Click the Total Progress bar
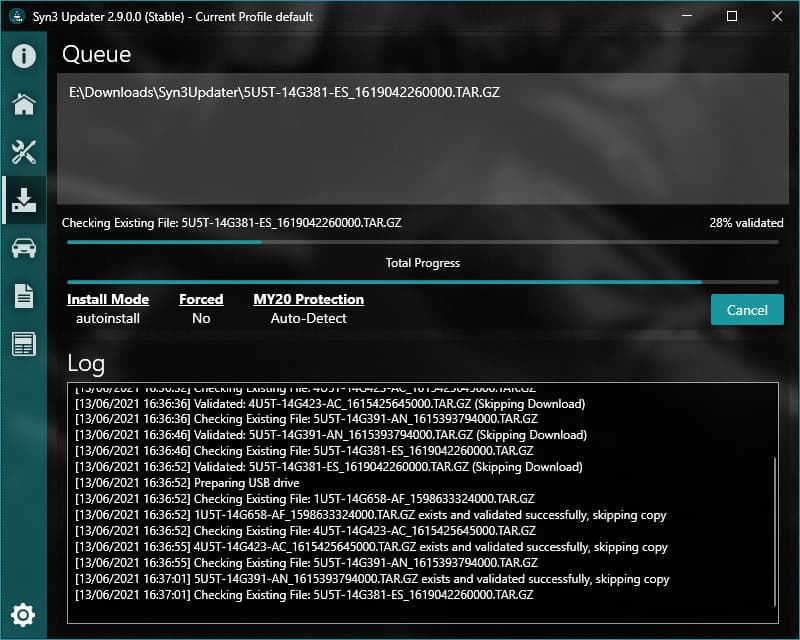This screenshot has height=640, width=800. click(422, 282)
